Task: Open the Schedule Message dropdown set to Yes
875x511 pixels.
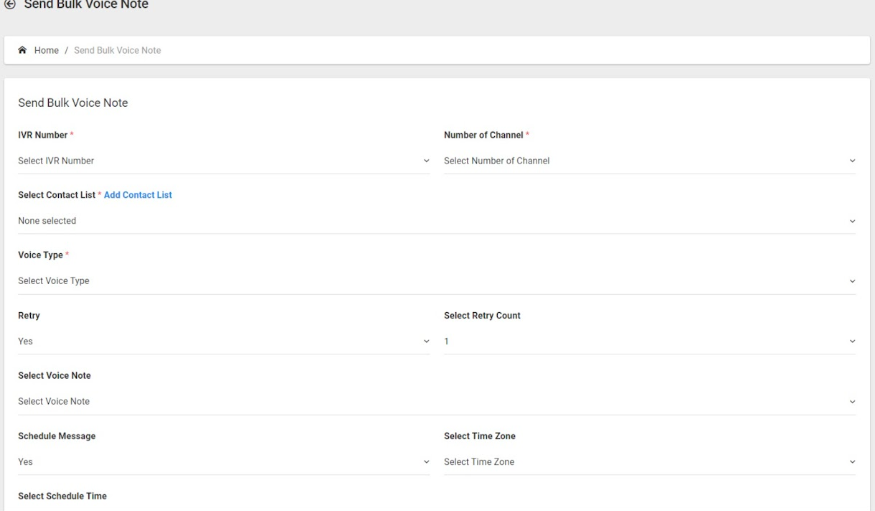Action: pos(224,462)
